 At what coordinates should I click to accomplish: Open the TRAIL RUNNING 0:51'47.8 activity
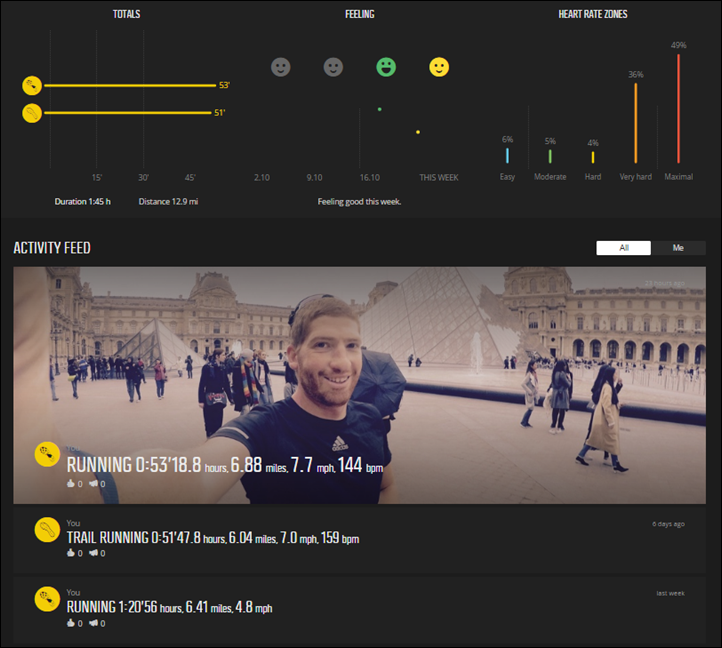[x=212, y=538]
